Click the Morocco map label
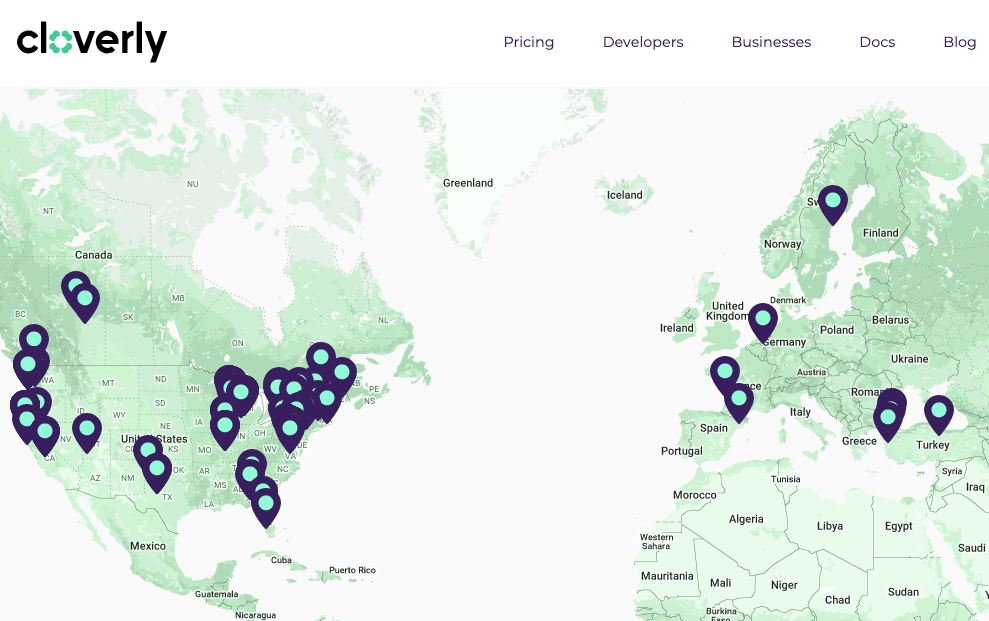The height and width of the screenshot is (621, 989). coord(694,495)
